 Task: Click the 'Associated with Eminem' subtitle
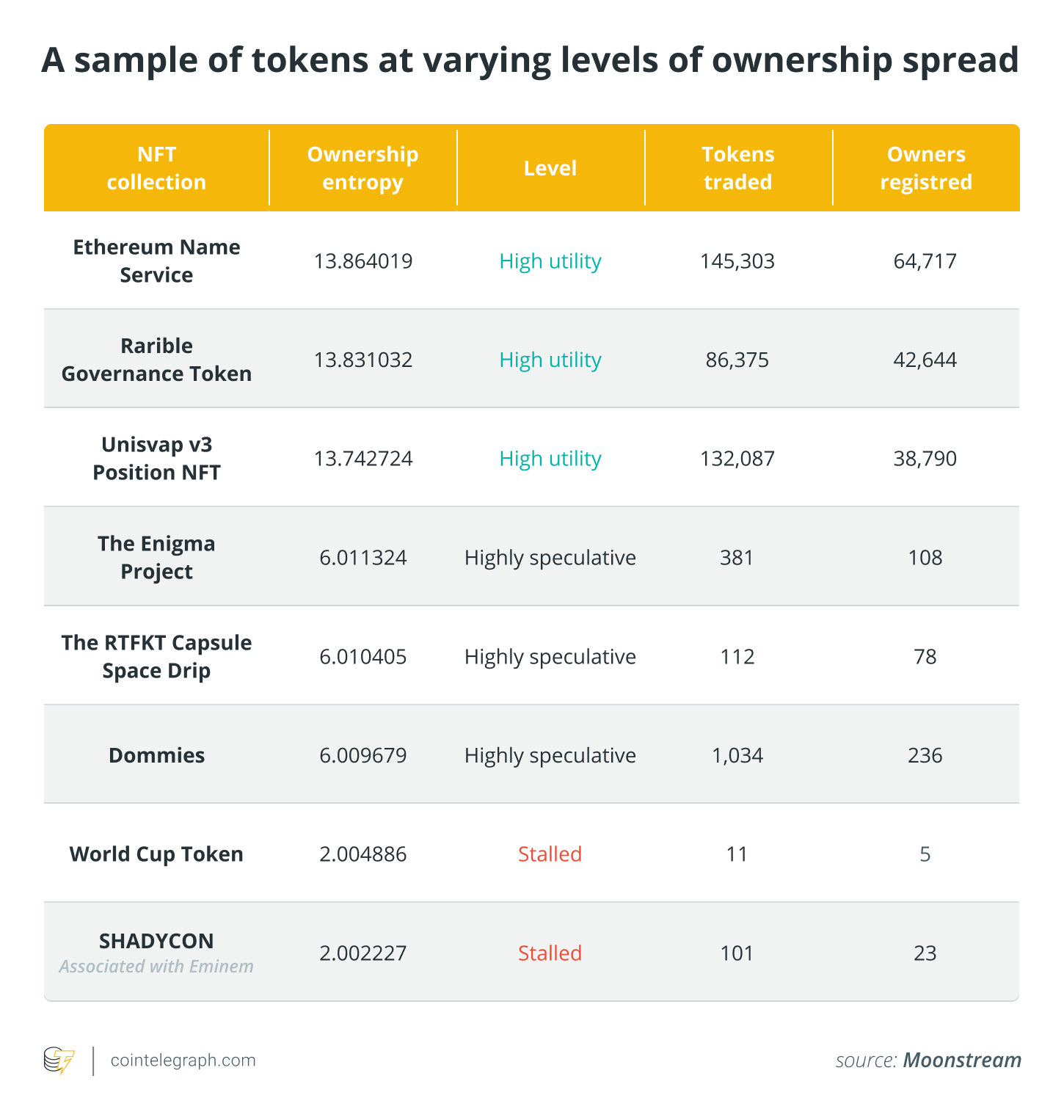coord(156,967)
